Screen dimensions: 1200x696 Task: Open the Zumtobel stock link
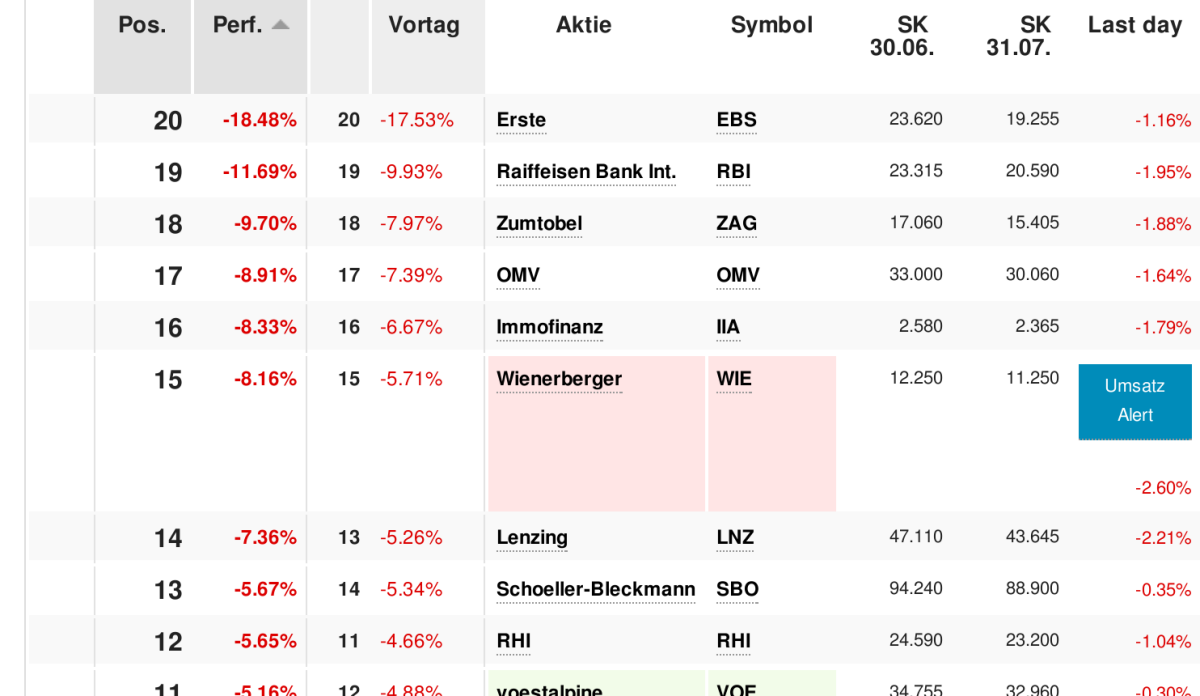pos(539,223)
